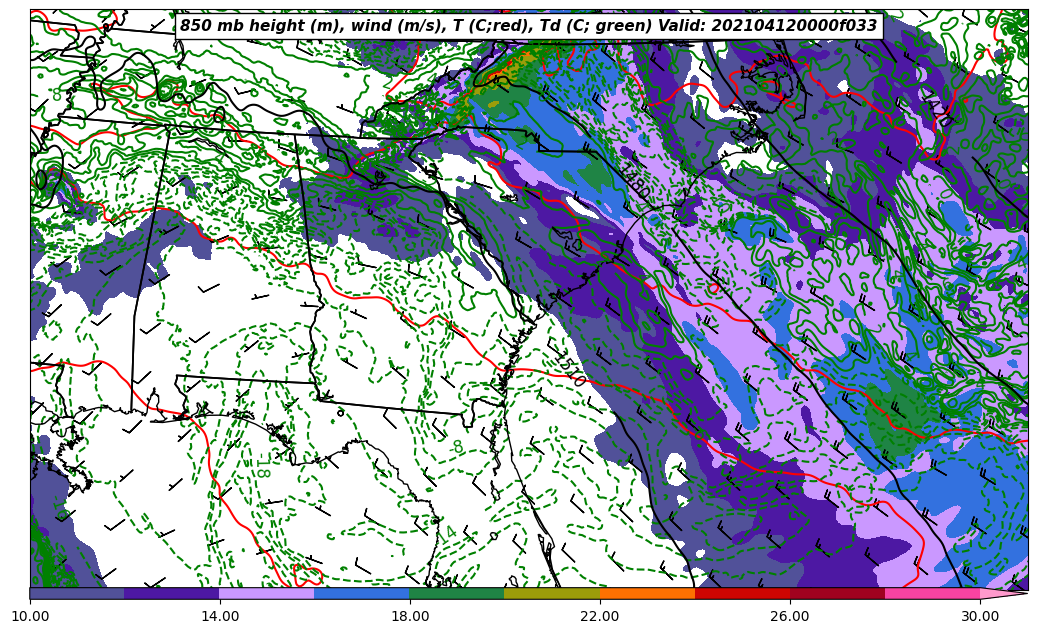This screenshot has height=633, width=1037.
Task: Click the 10.00 colorbar tick label
Action: pos(30,616)
